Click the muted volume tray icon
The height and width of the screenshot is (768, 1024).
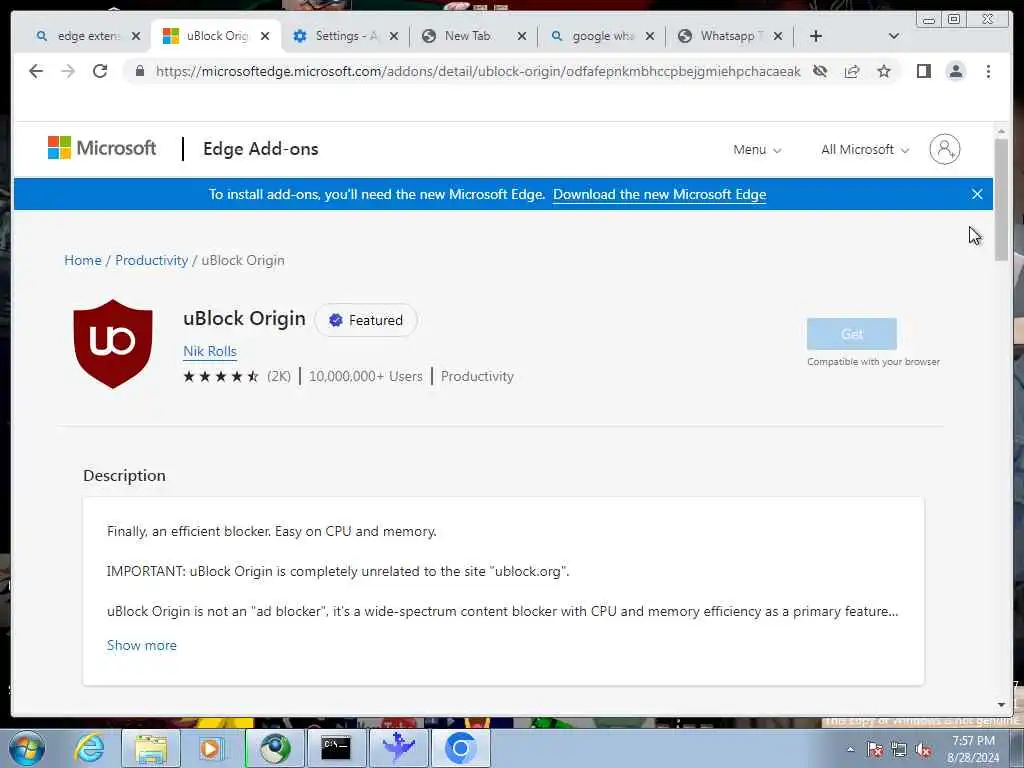pyautogui.click(x=923, y=750)
